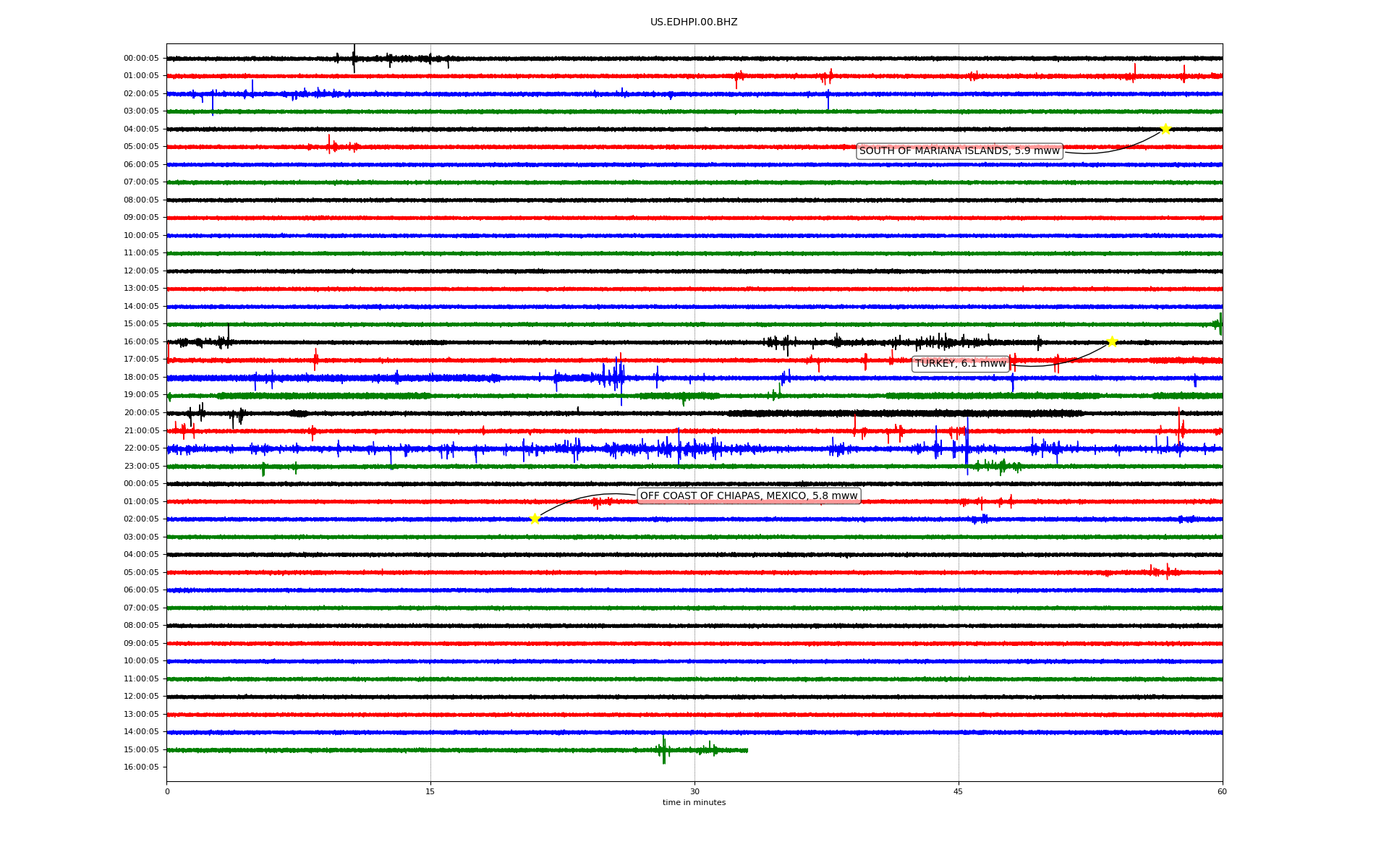The height and width of the screenshot is (868, 1389).
Task: Click the 'time in minutes' axis label
Action: click(x=694, y=803)
